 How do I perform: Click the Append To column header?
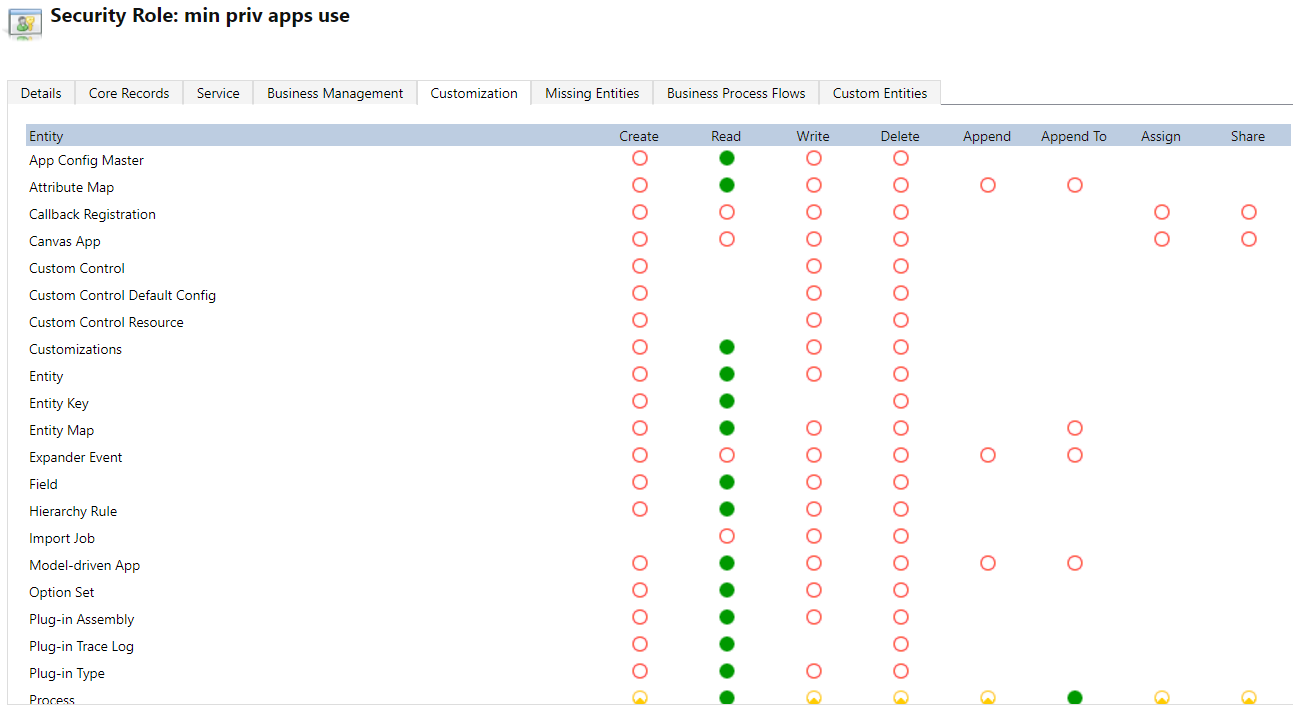(x=1073, y=136)
